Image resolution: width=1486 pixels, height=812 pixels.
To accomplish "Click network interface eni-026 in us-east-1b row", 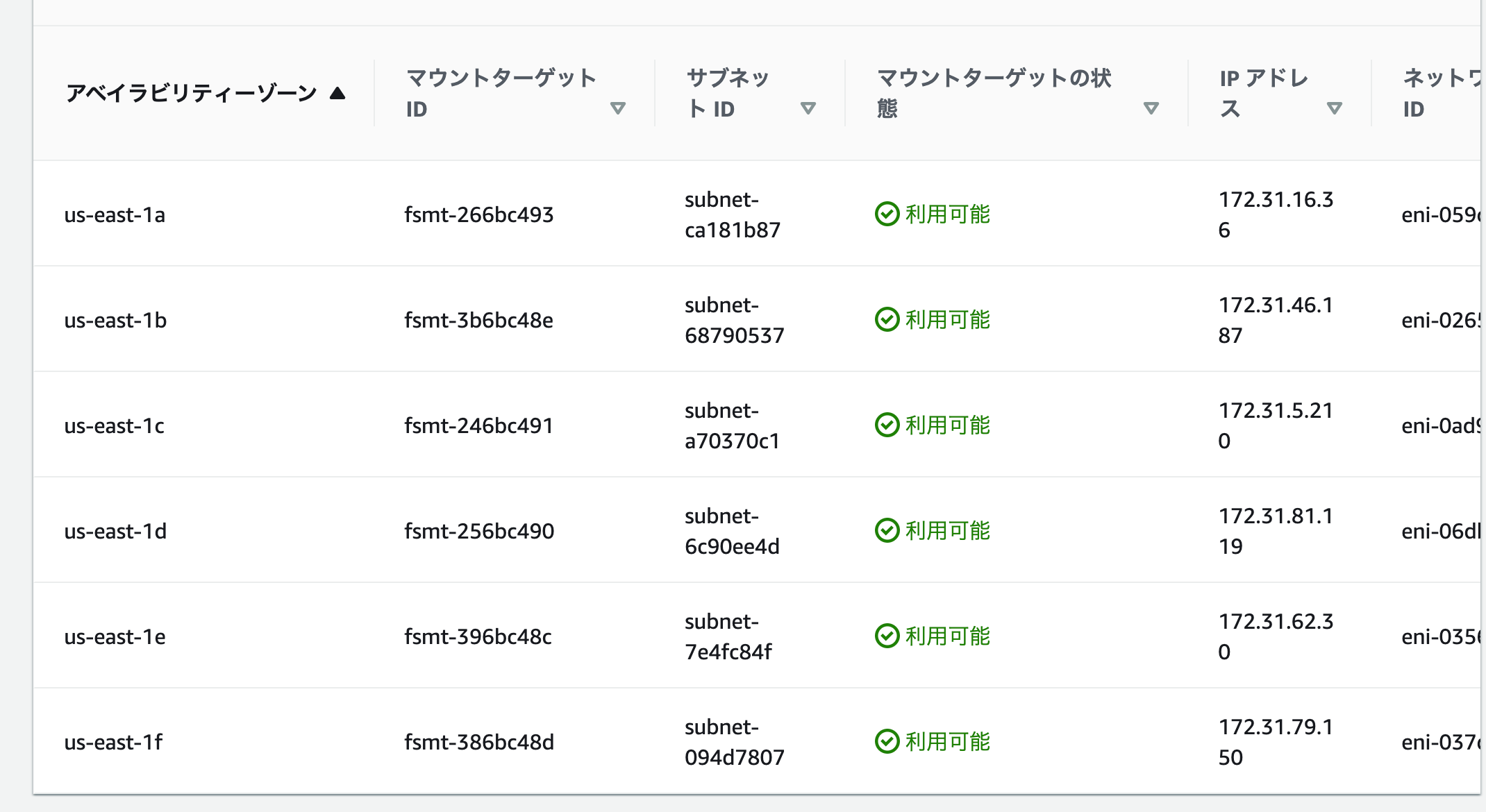I will [1441, 321].
